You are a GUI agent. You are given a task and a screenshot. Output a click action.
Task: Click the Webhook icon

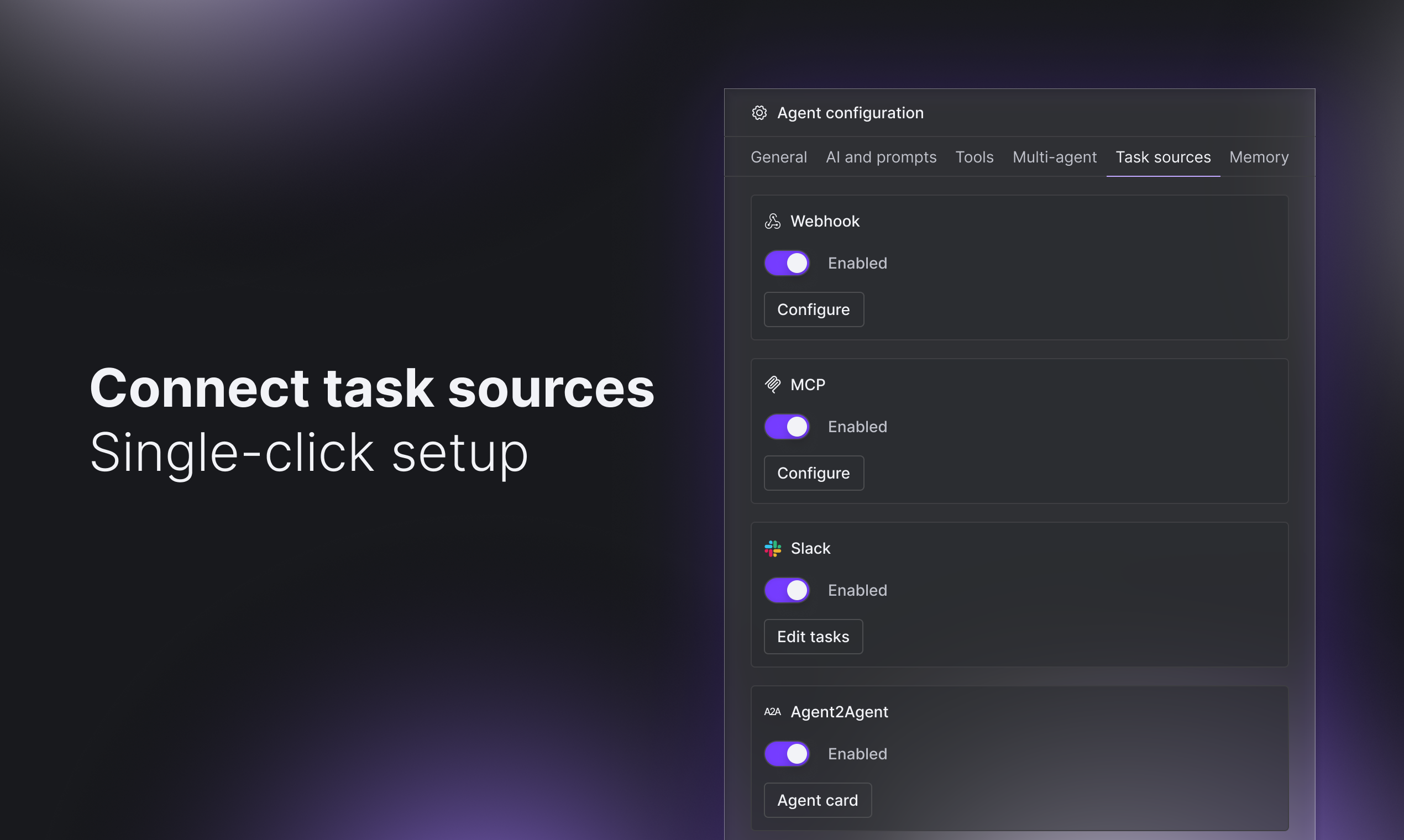click(772, 221)
